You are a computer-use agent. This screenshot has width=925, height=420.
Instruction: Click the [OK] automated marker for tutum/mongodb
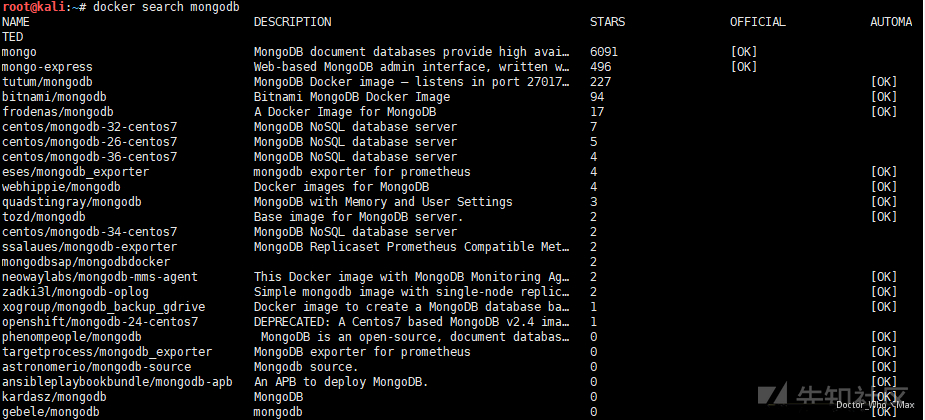point(884,82)
